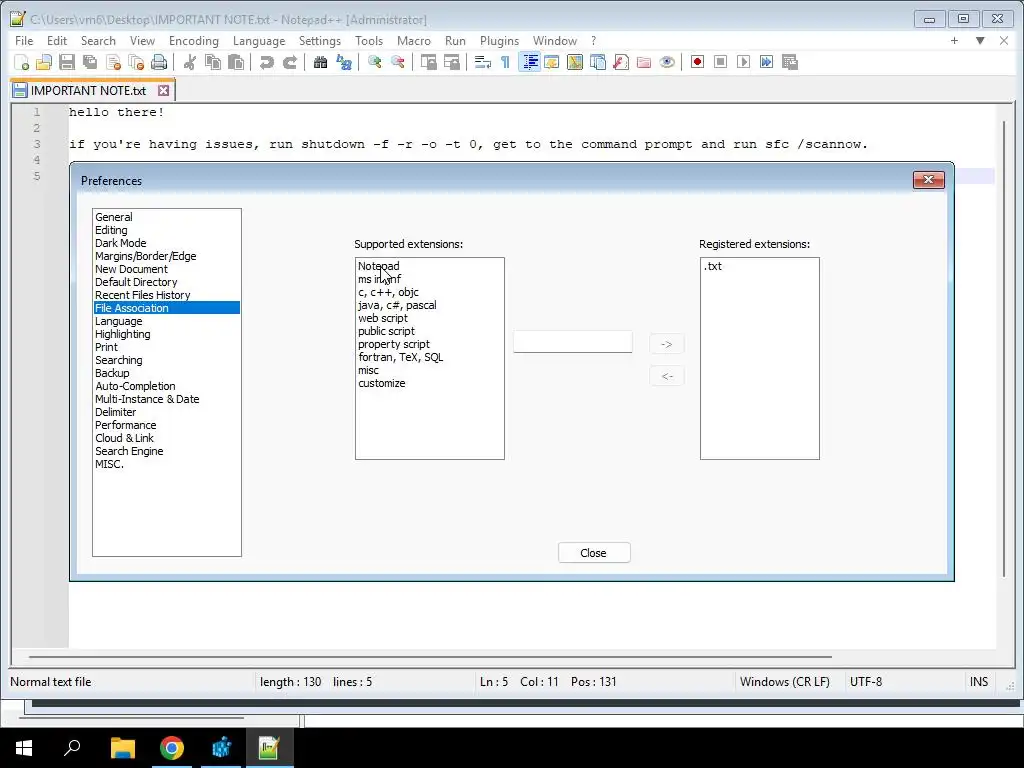
Task: Click Run Macro Multiple Times icon
Action: (767, 62)
